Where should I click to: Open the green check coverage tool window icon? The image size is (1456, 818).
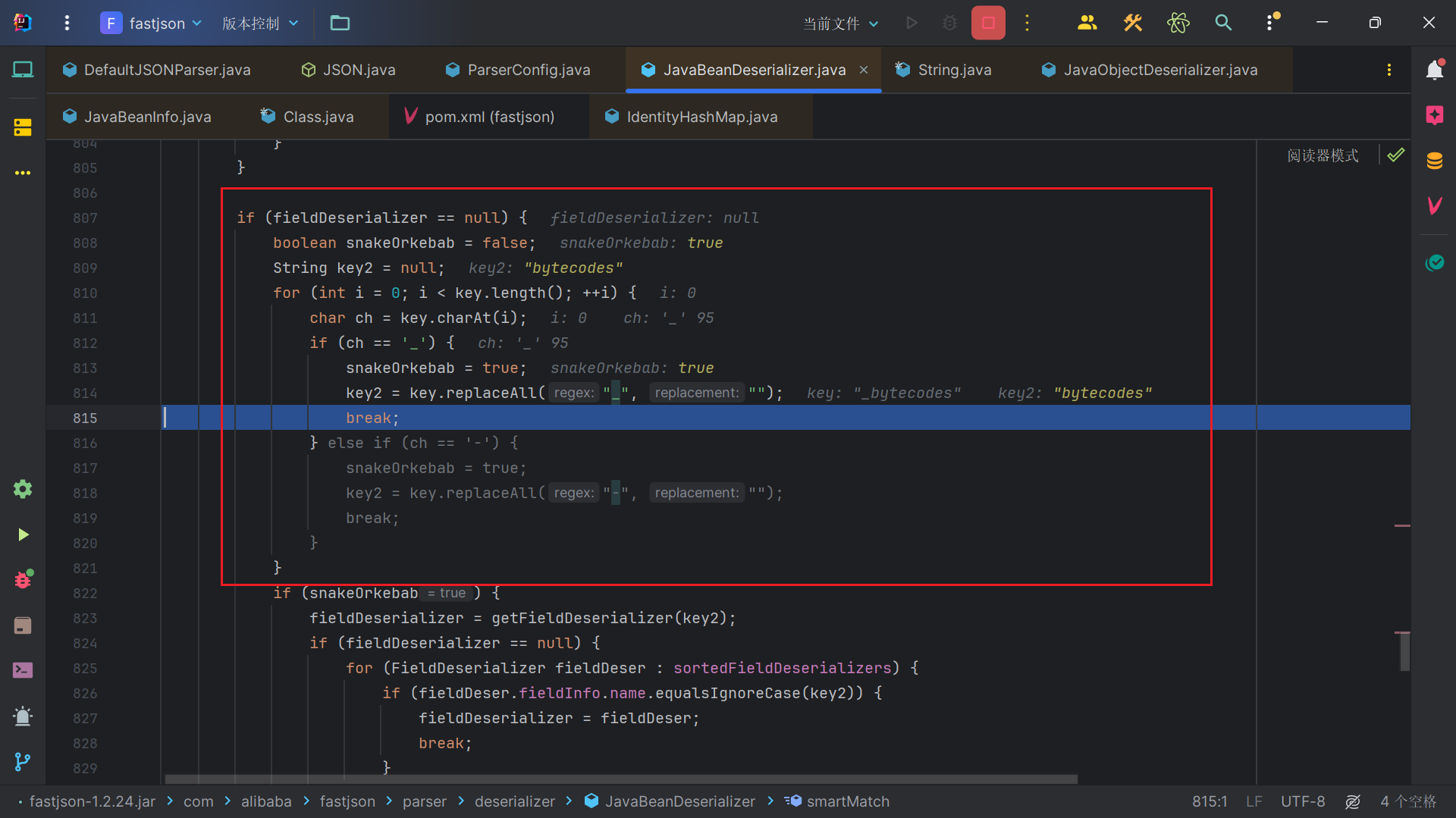pos(1434,262)
